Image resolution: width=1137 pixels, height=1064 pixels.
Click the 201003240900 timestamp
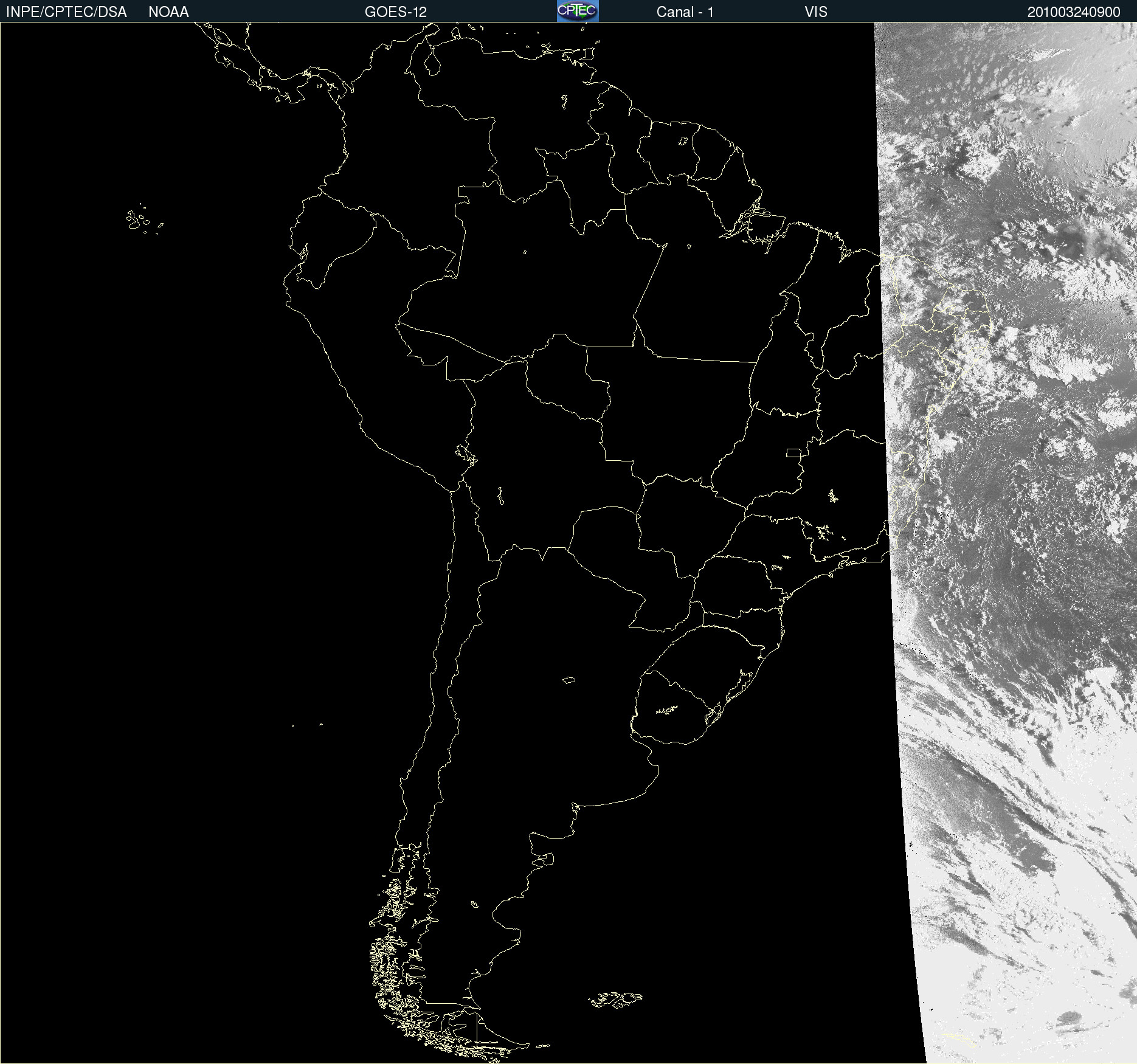(1074, 12)
